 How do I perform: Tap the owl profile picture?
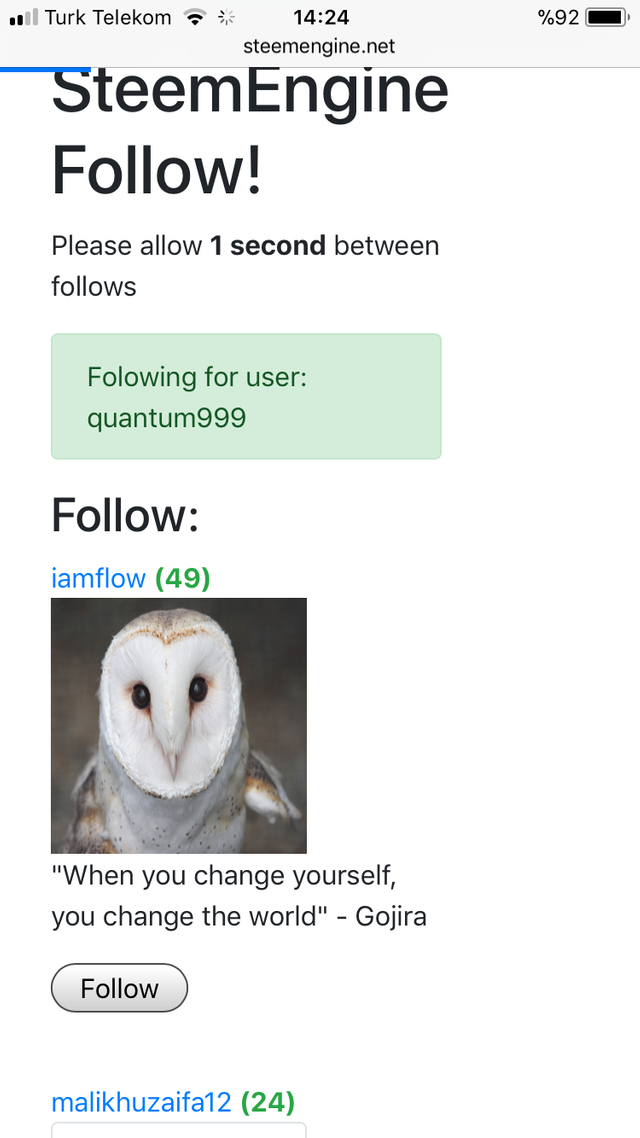179,725
